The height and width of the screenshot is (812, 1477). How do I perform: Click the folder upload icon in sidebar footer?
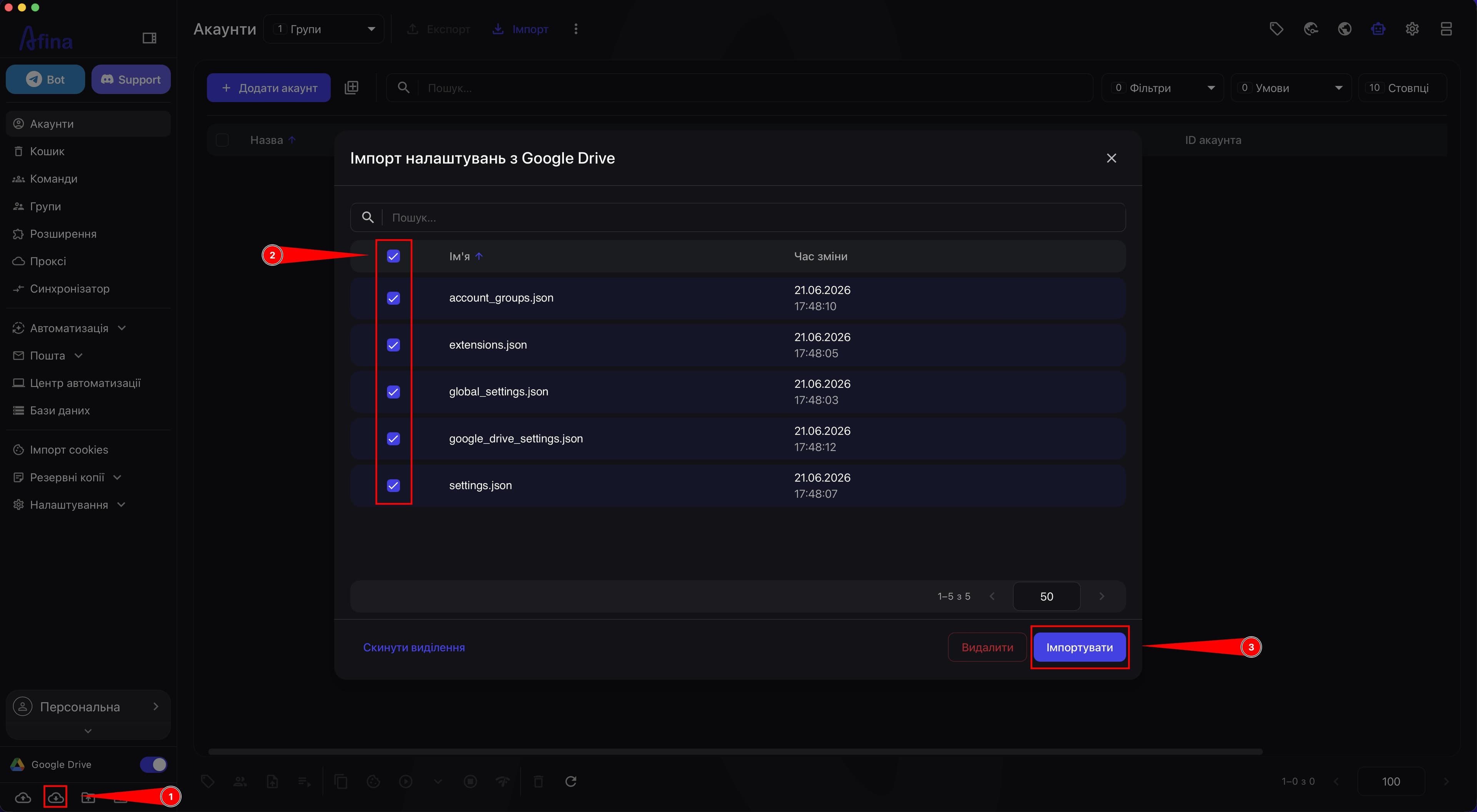[88, 797]
